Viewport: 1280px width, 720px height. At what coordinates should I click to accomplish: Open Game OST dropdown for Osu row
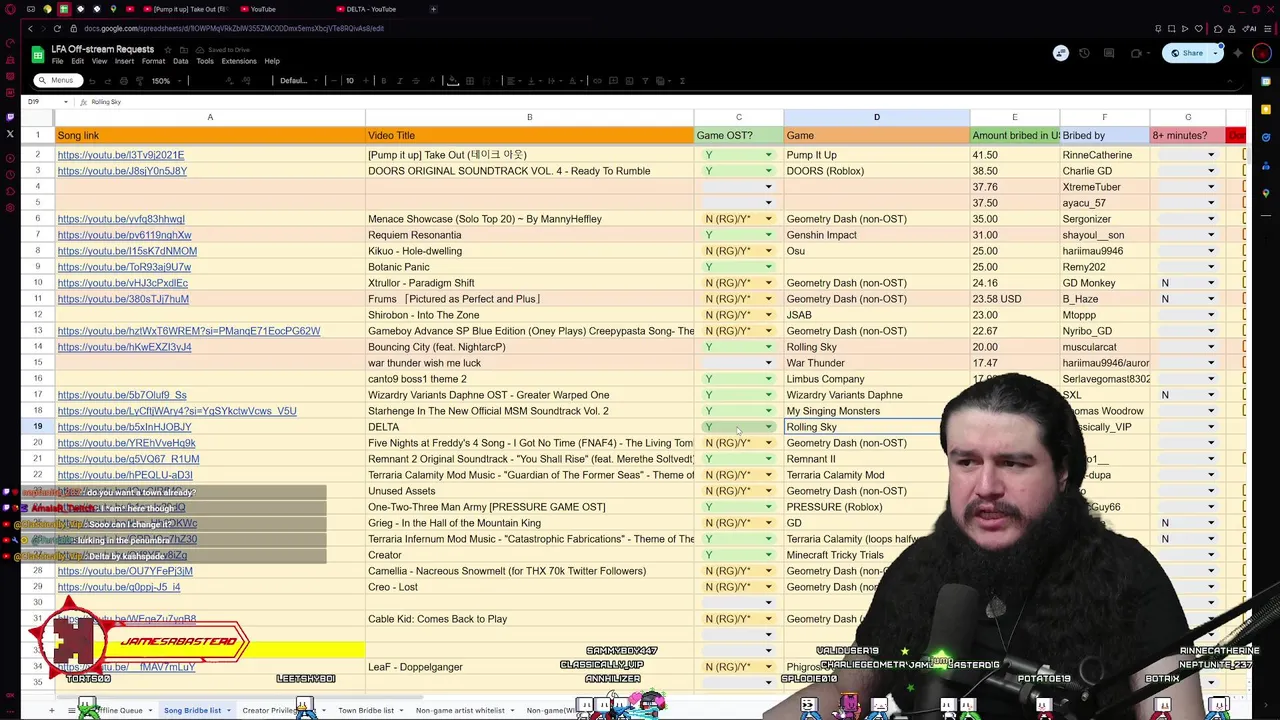(x=768, y=251)
